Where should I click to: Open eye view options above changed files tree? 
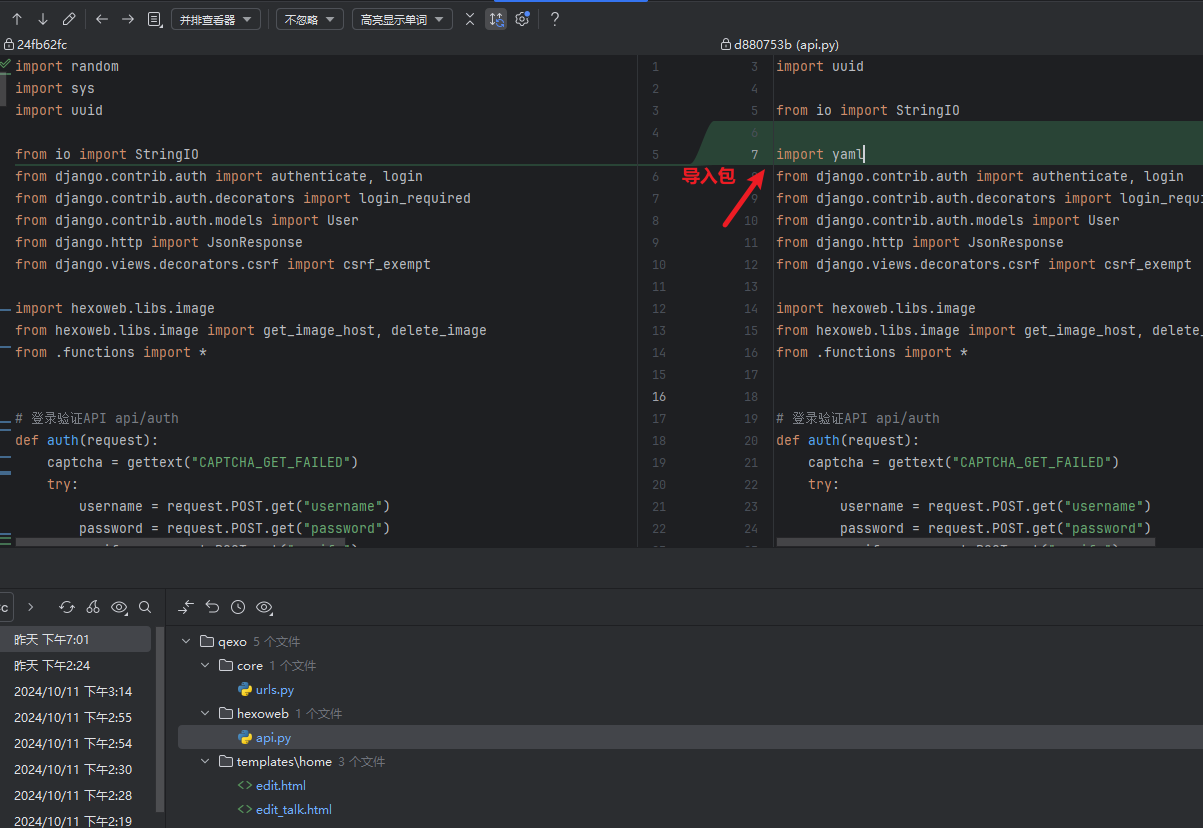[x=265, y=607]
